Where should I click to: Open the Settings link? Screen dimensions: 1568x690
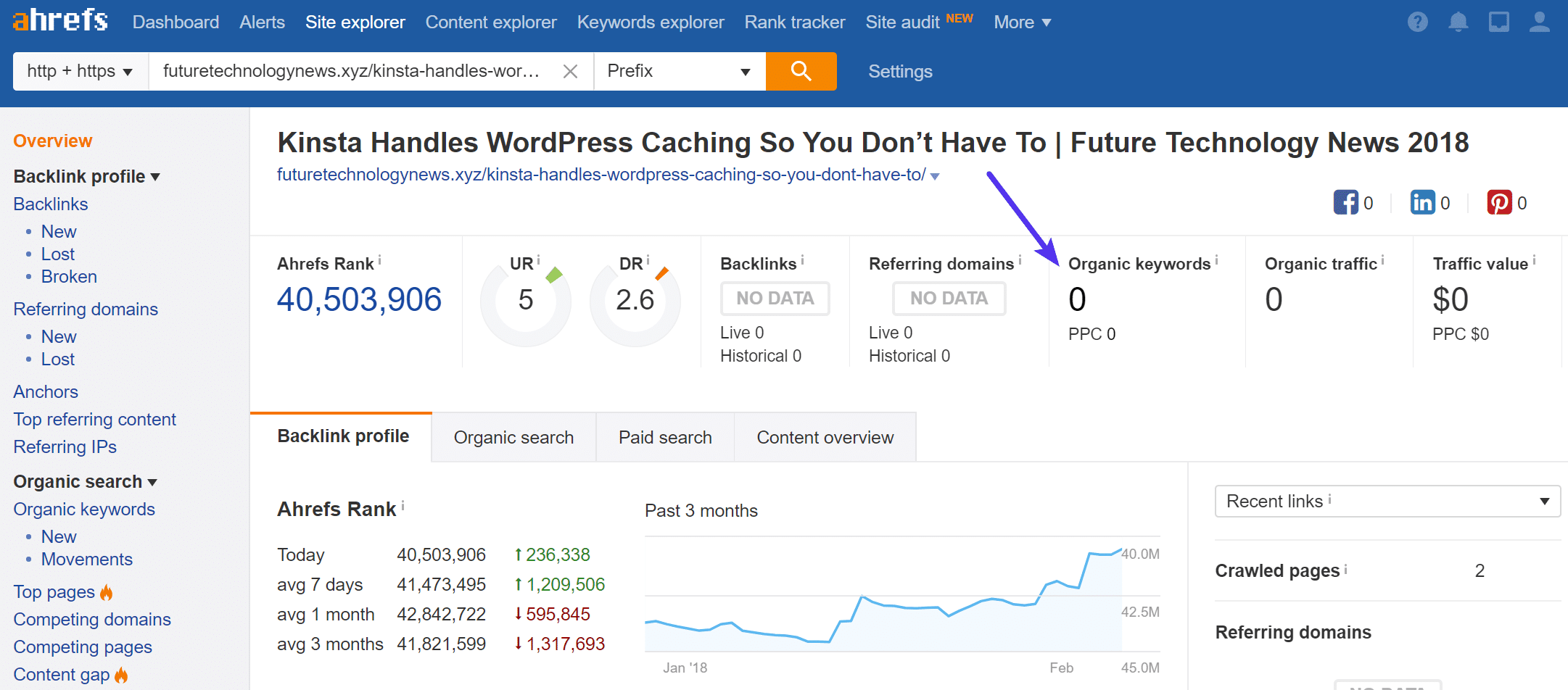pos(900,71)
